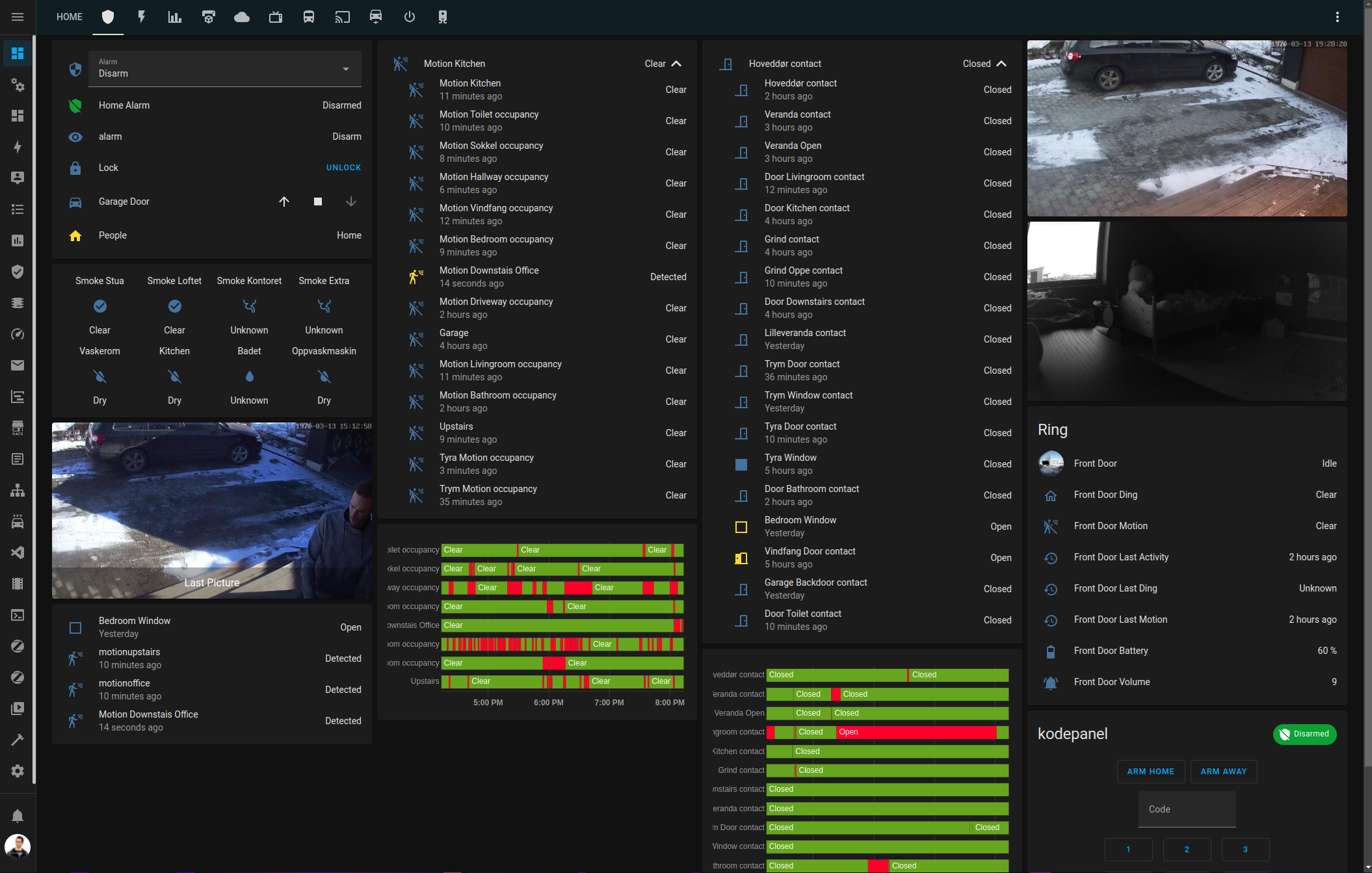Open settings gear in sidebar
Screen dimensions: 1372x873
18,771
